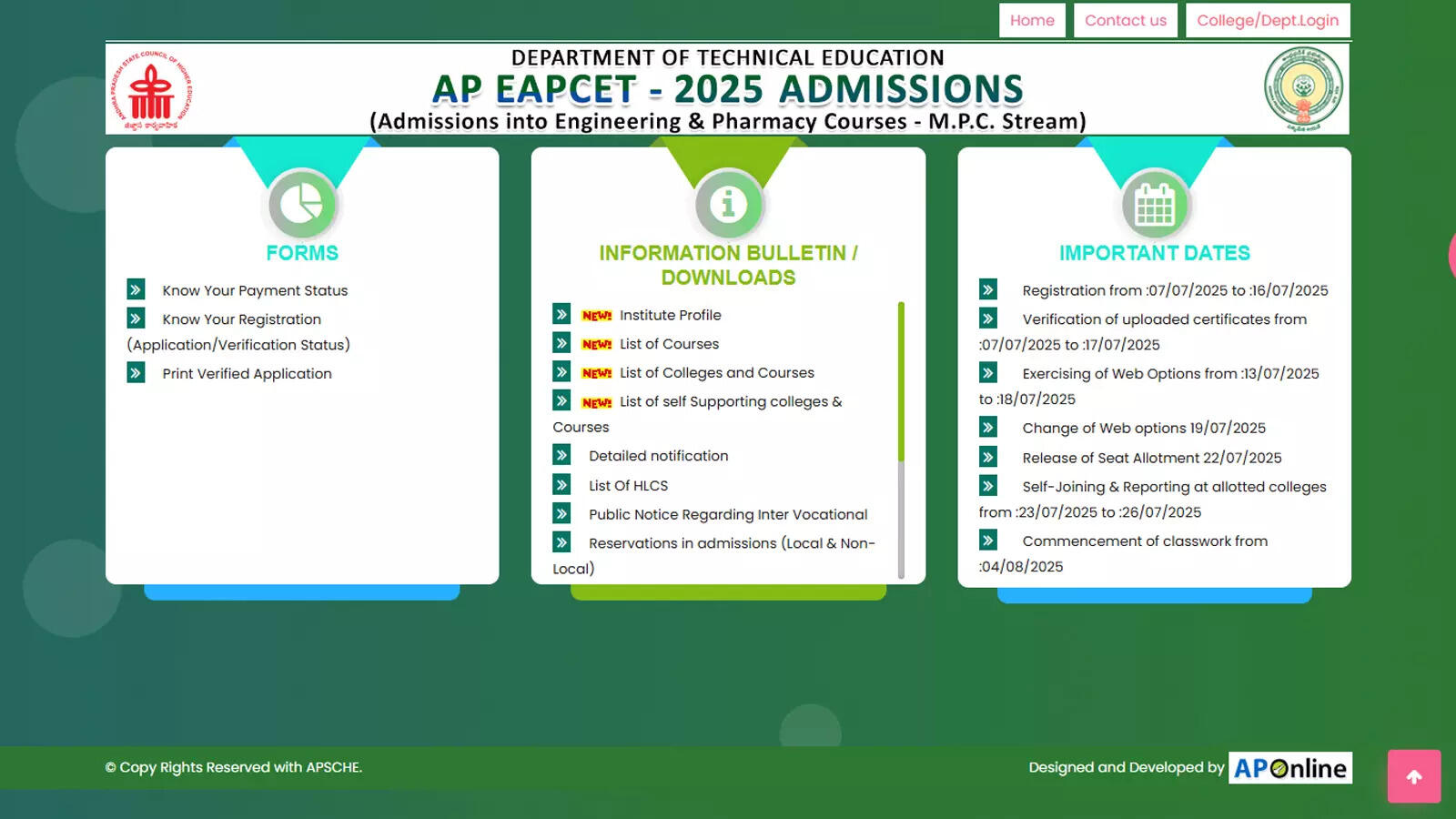Click the INFORMATION BULLETIN / DOWNLOADS heading
The height and width of the screenshot is (819, 1456).
tap(728, 265)
